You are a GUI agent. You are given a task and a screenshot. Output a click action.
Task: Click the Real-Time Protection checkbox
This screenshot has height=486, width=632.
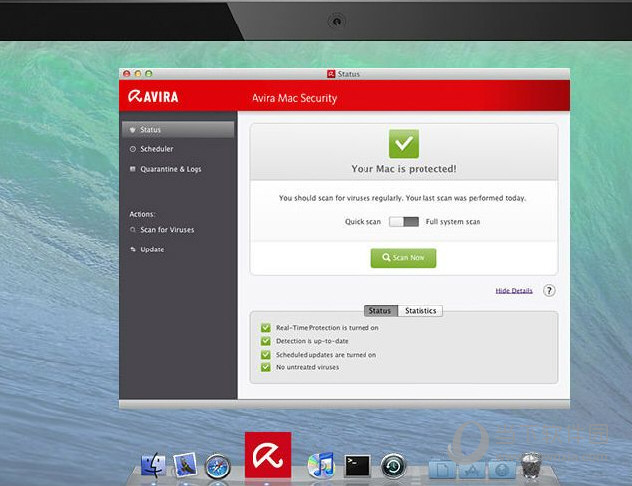266,328
